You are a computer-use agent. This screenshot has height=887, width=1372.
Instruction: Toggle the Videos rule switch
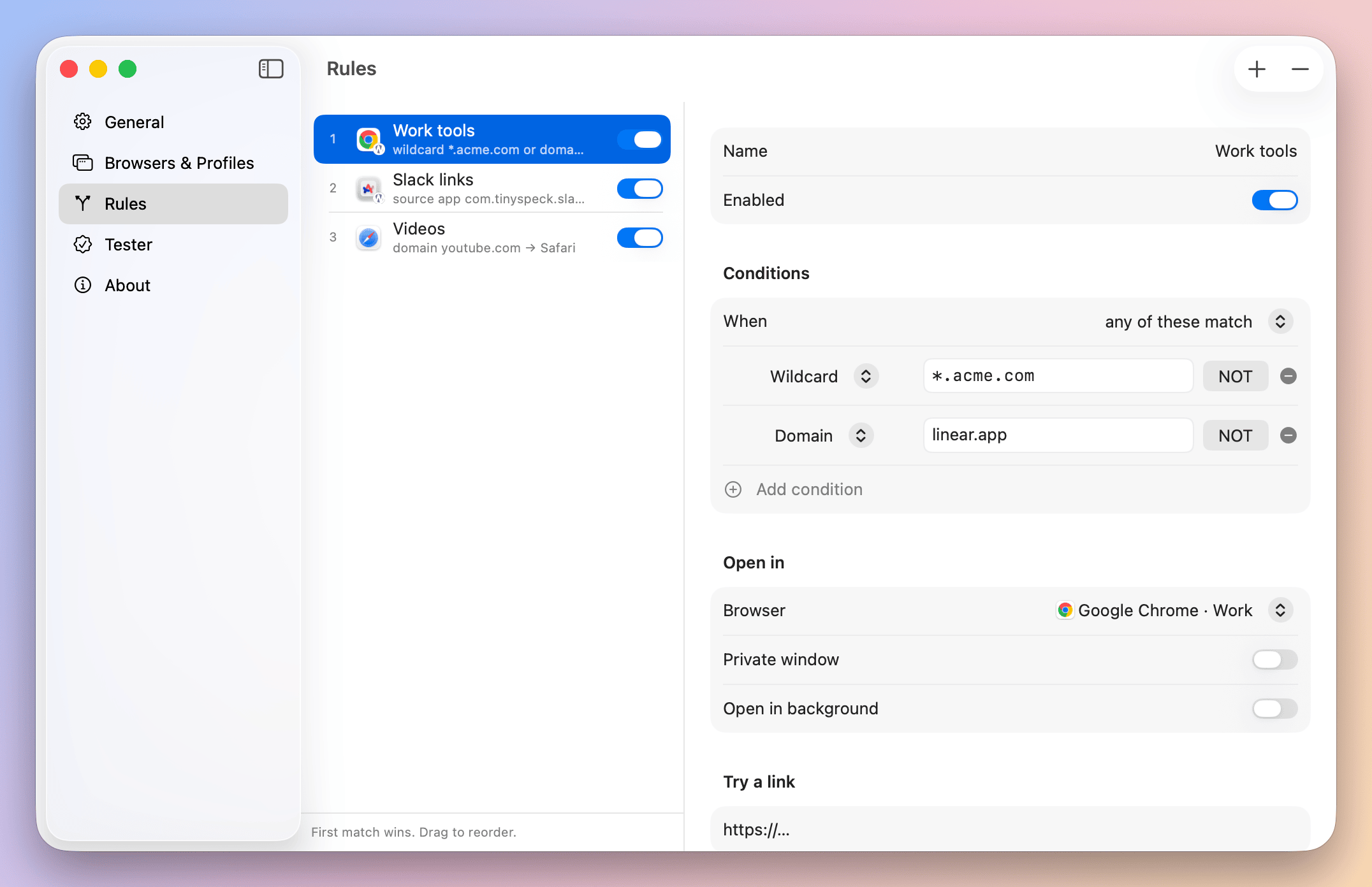coord(640,238)
